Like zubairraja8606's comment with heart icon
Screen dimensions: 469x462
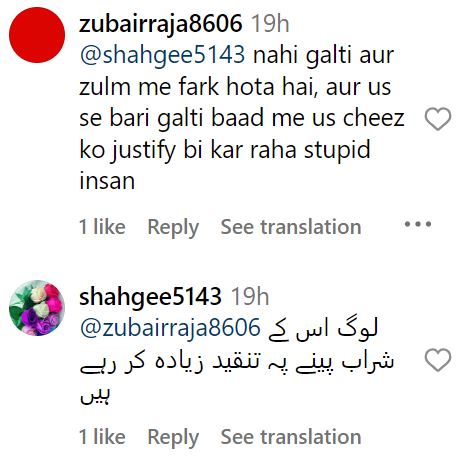(x=438, y=119)
